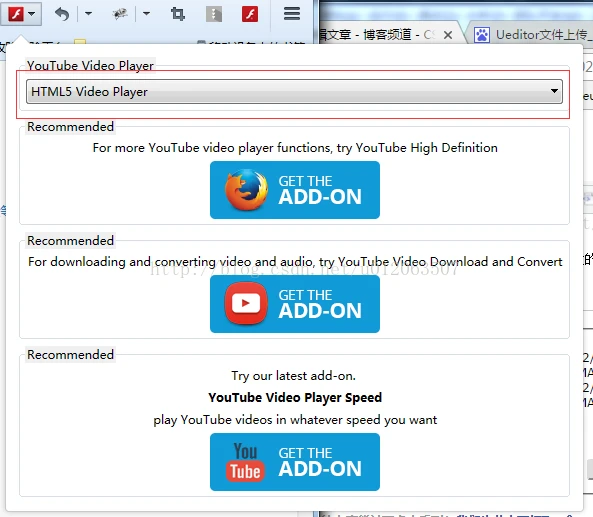Get the YouTube High Definition add-on
The height and width of the screenshot is (517, 593).
[295, 190]
